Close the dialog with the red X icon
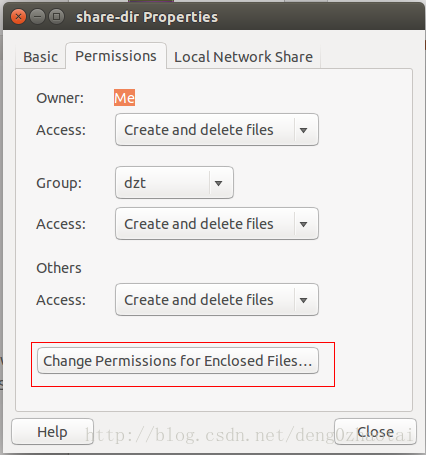The height and width of the screenshot is (455, 426). point(18,16)
